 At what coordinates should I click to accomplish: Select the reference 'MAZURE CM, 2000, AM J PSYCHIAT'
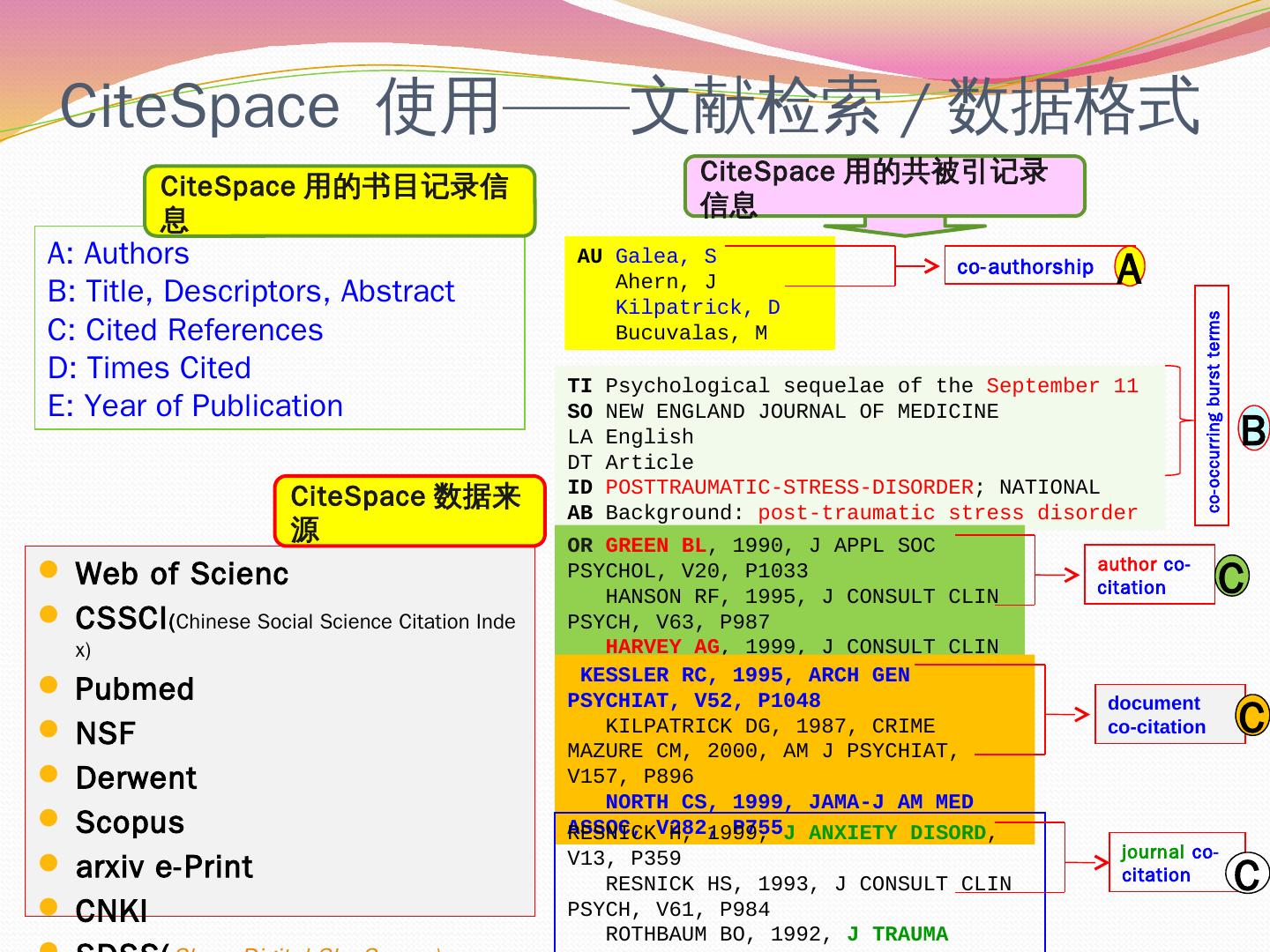click(764, 751)
